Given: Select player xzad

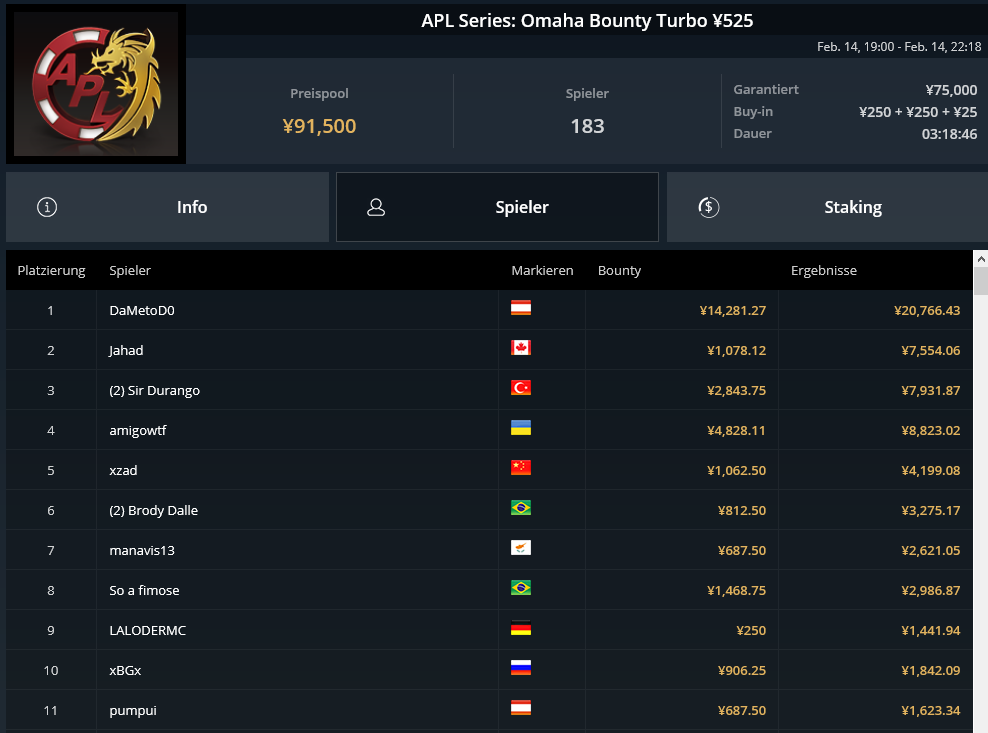Looking at the screenshot, I should click(x=123, y=470).
